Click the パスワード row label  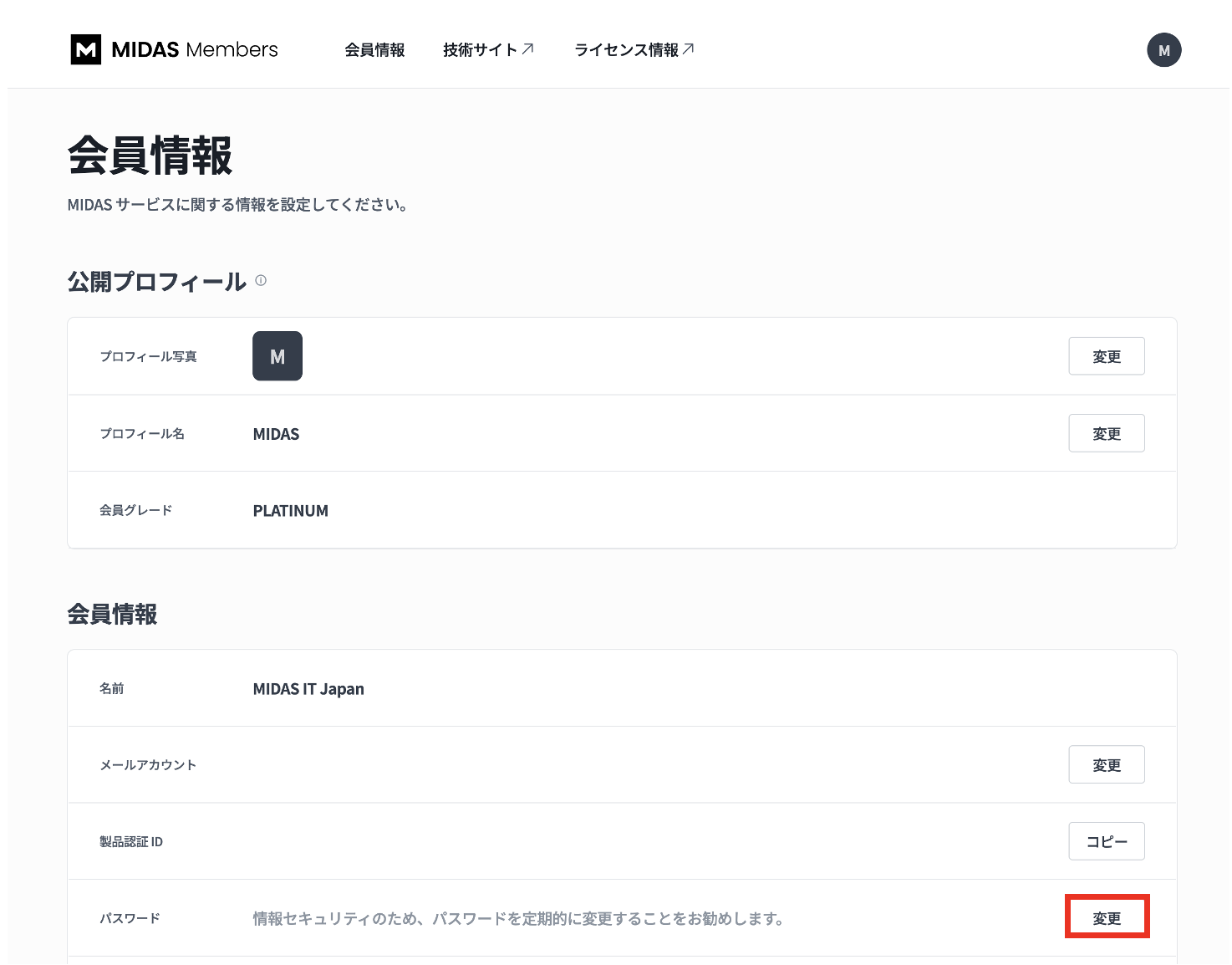[130, 918]
